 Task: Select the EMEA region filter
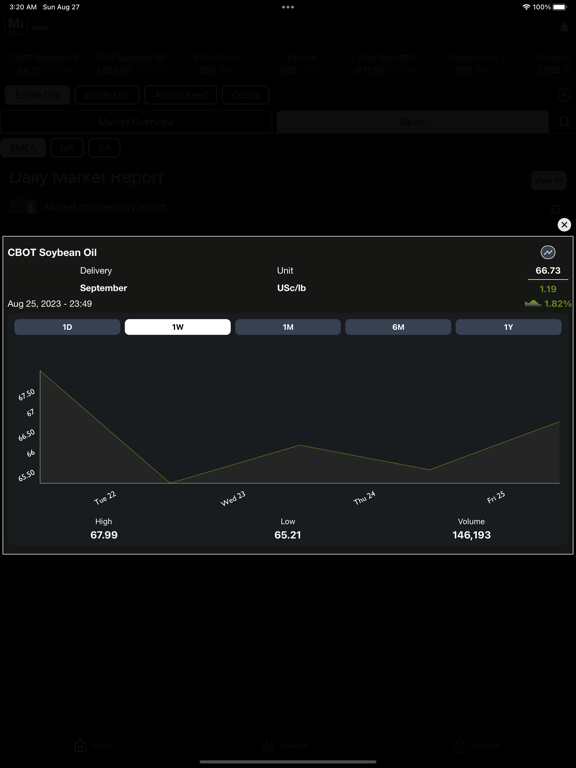tap(23, 147)
